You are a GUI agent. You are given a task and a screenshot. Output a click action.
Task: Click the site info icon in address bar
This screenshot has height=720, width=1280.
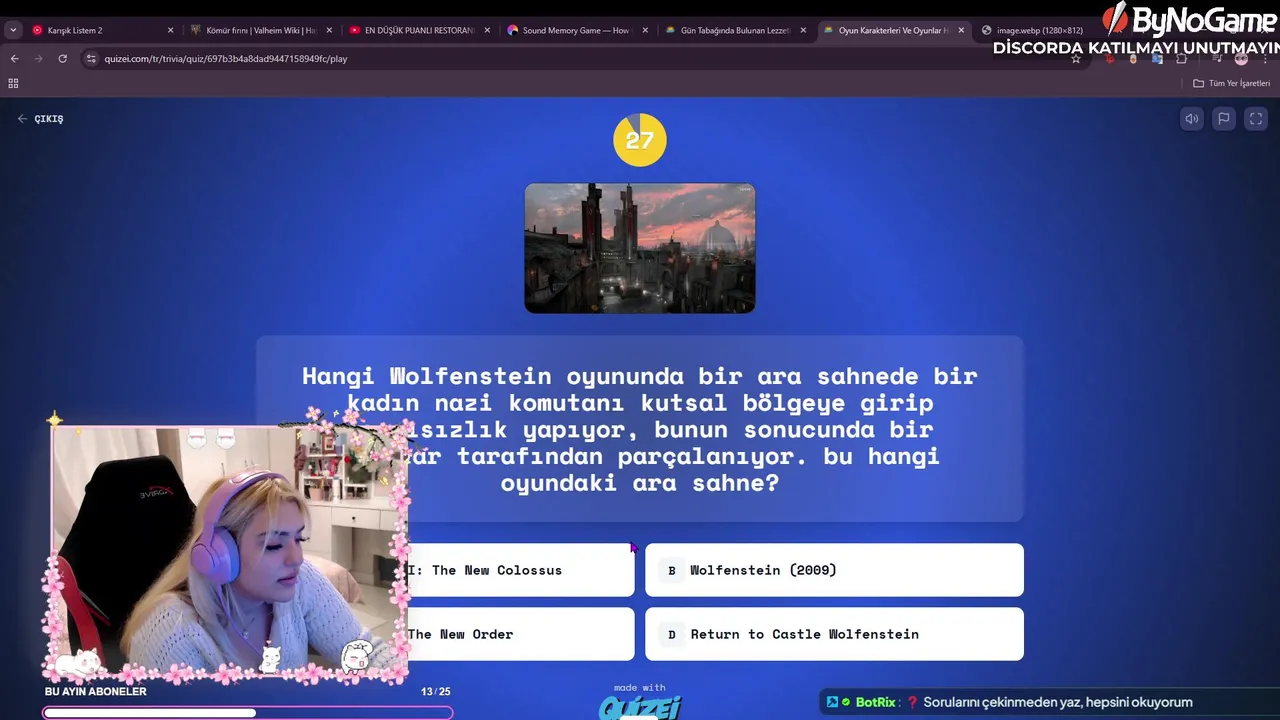click(x=91, y=59)
